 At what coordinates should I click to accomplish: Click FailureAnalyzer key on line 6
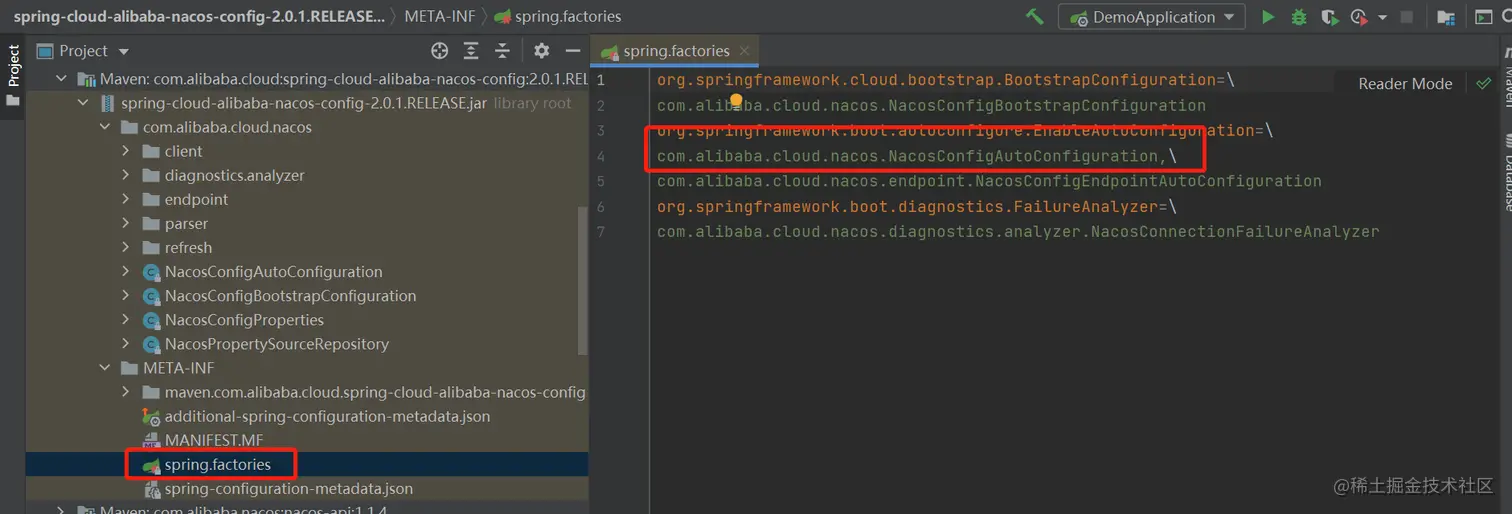(1086, 207)
